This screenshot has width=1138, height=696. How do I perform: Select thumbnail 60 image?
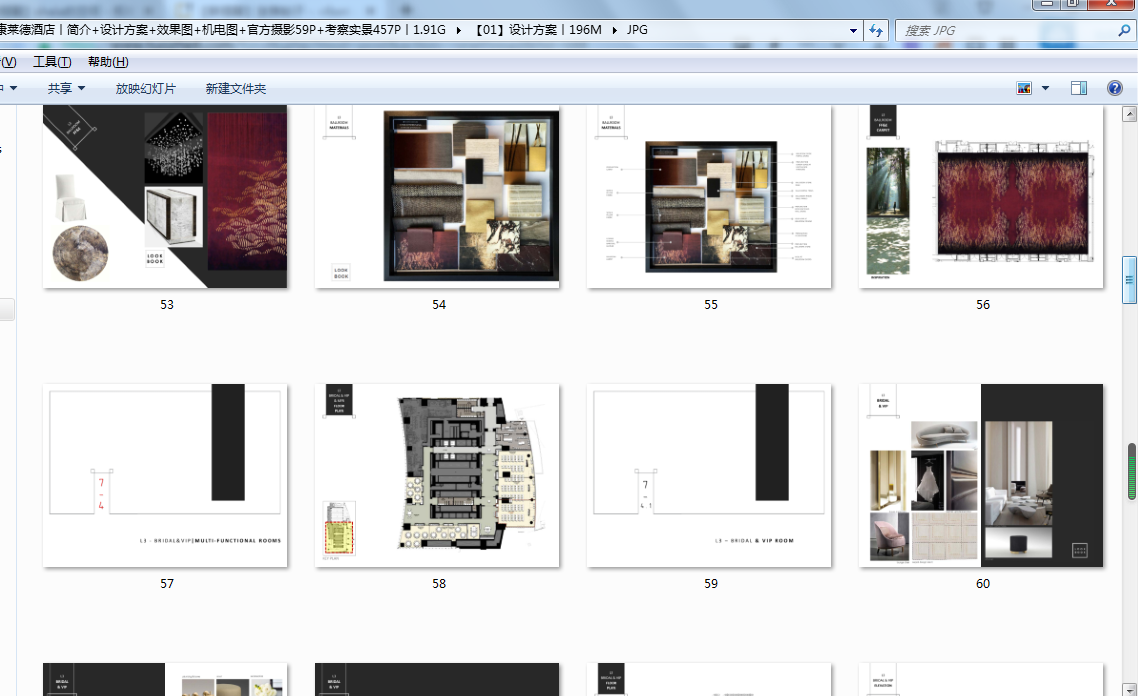click(x=981, y=475)
